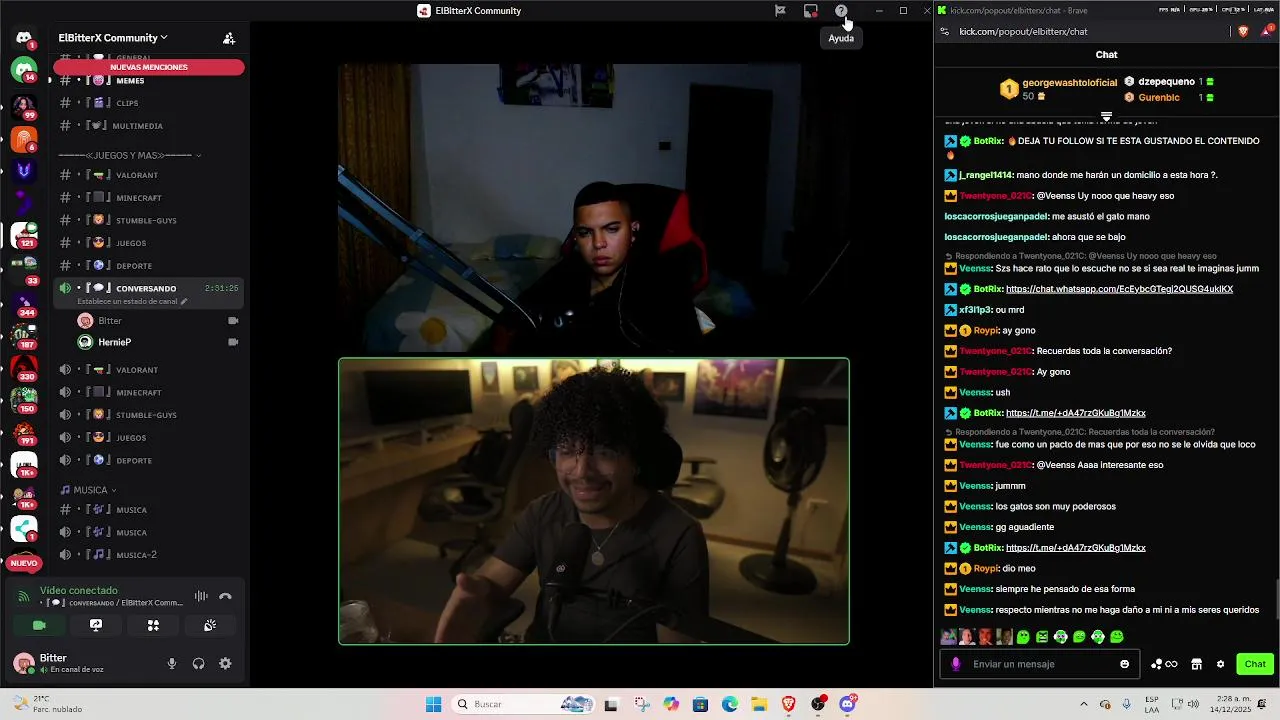Open Discord direct messages home icon

(24, 38)
